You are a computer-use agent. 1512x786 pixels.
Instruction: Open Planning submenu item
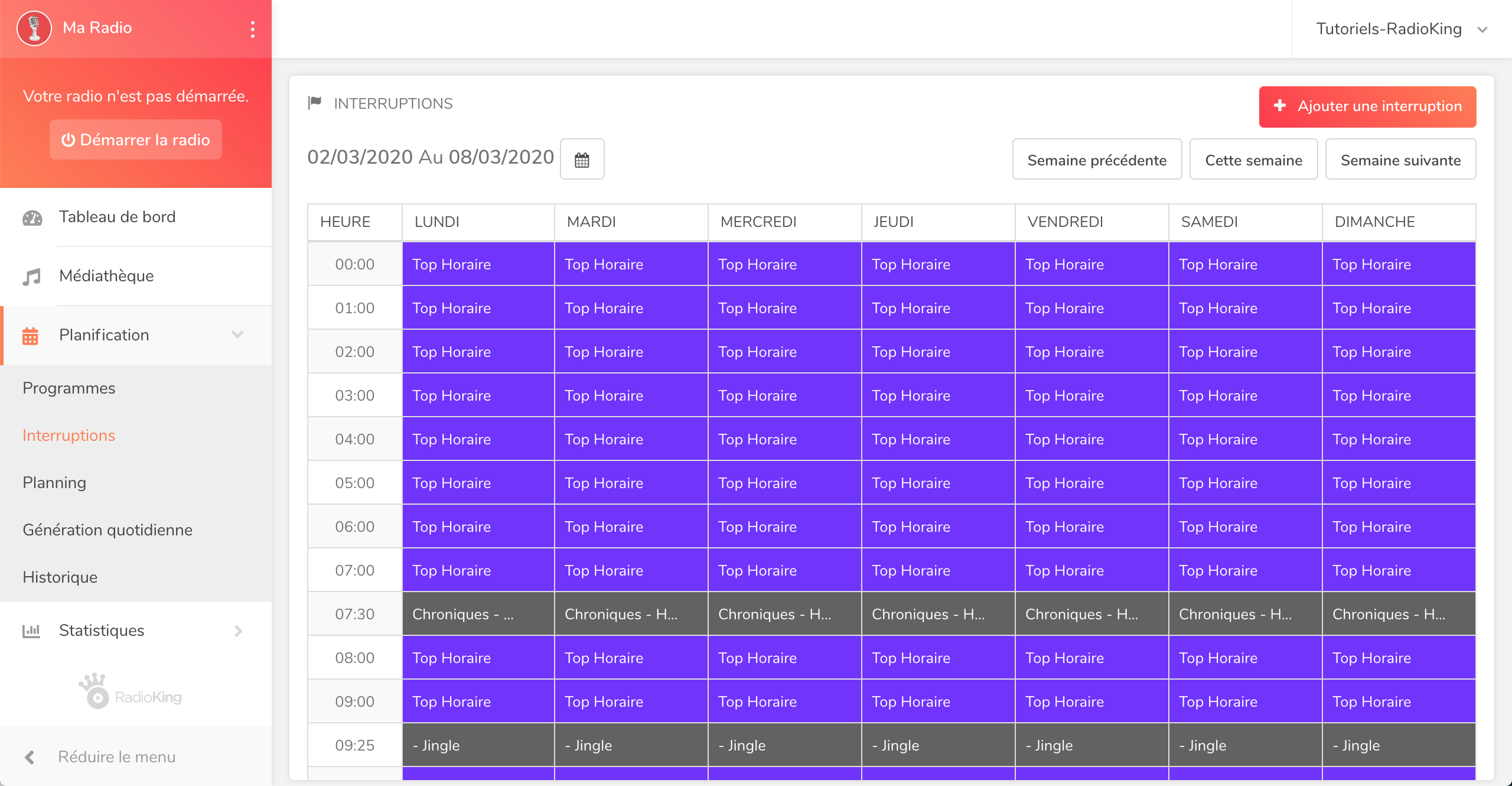coord(54,483)
